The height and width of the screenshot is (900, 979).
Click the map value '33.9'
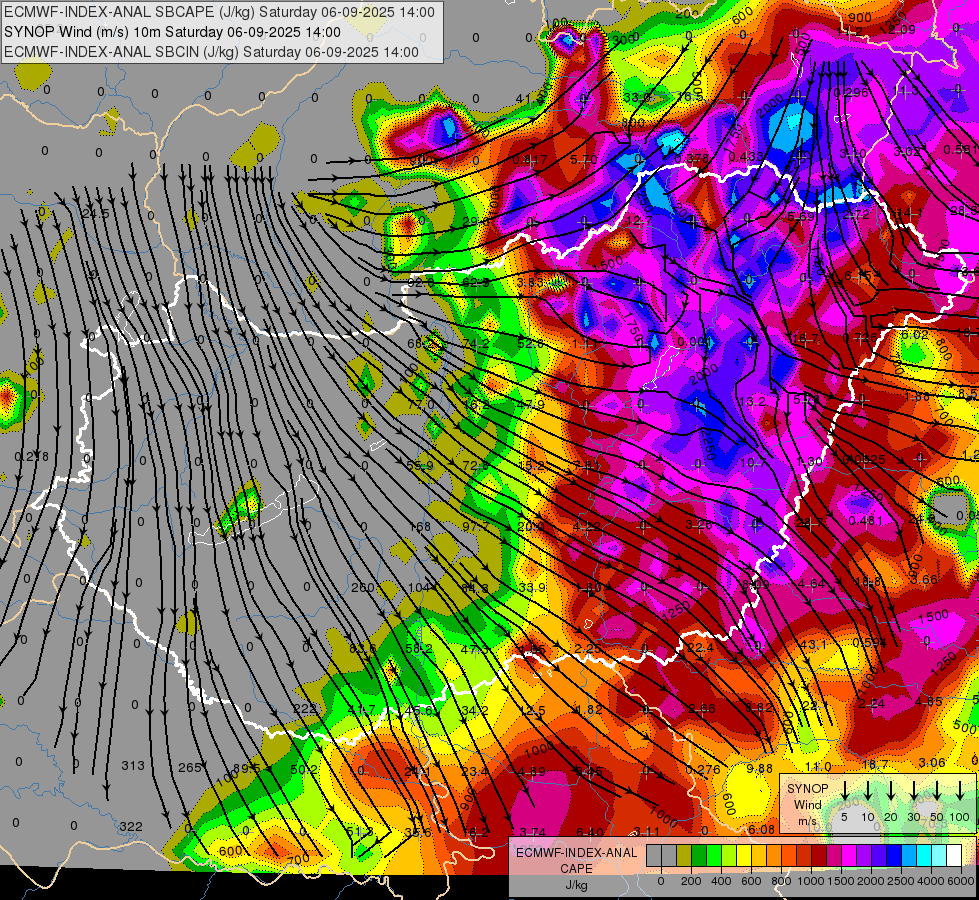point(531,588)
